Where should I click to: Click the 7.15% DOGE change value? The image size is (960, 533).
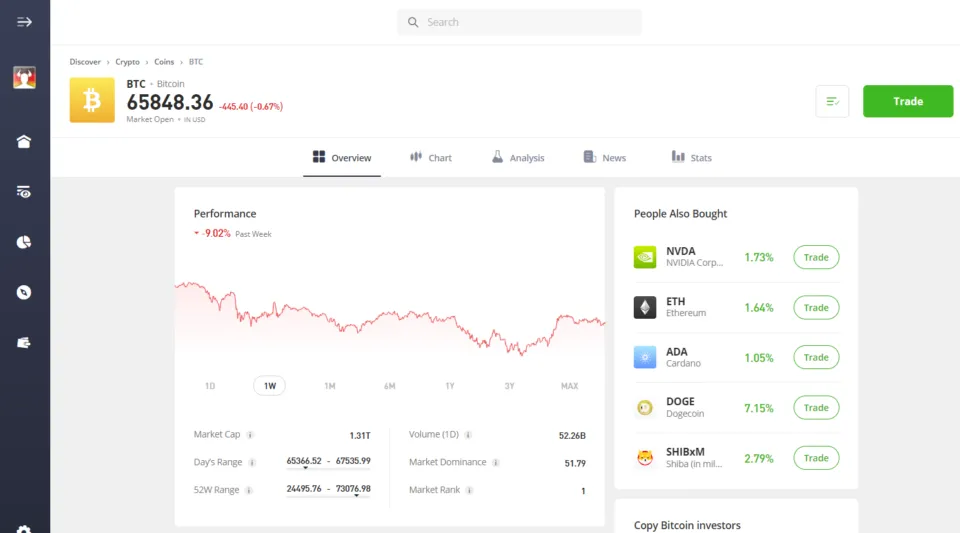click(x=759, y=408)
